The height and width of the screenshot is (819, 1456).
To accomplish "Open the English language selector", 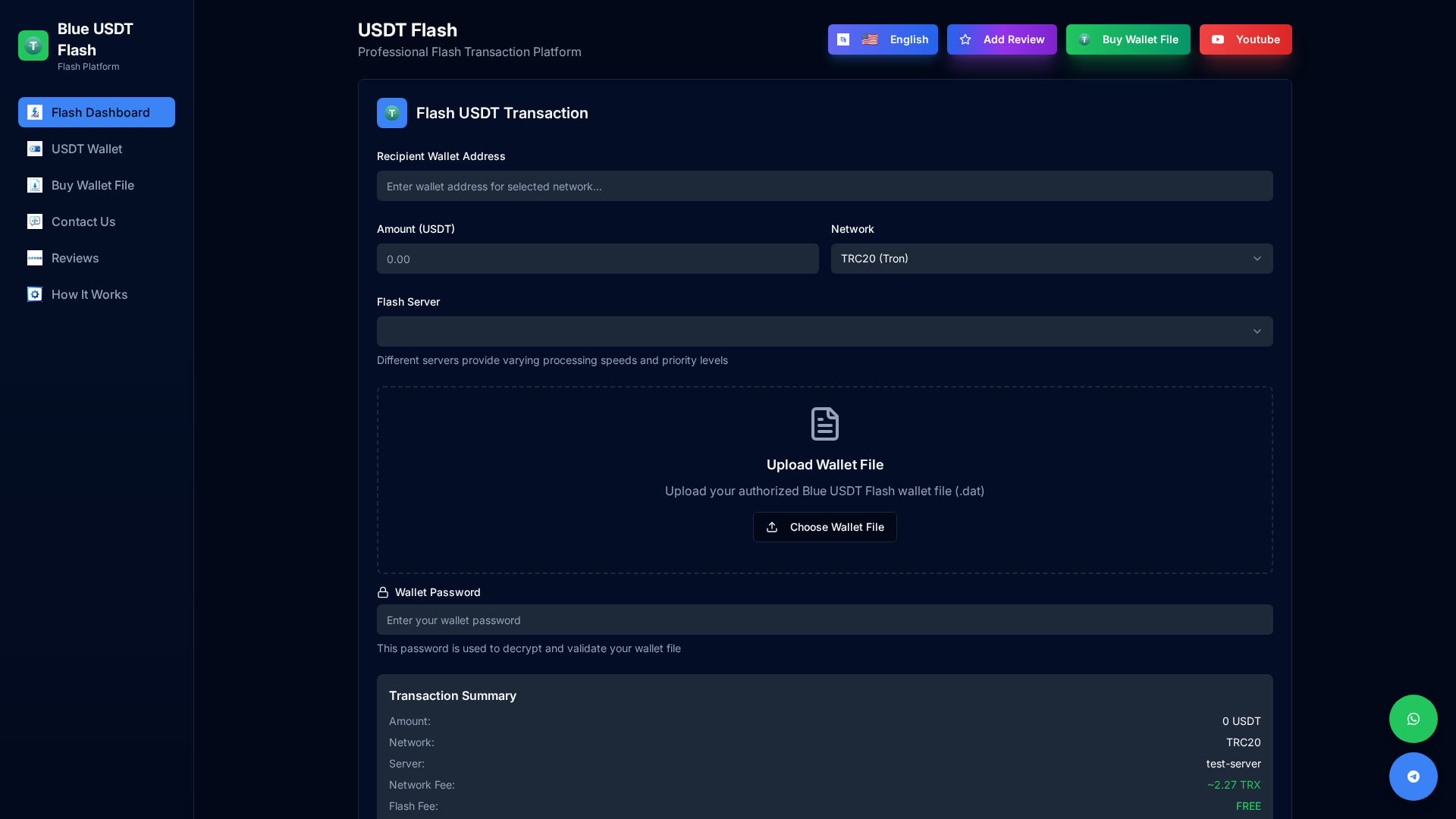I will point(883,39).
